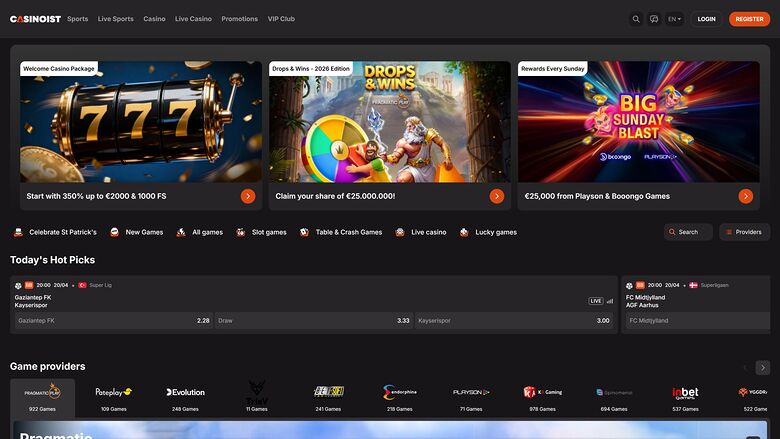Open the Welcome Casino Package 777 banner
This screenshot has height=439, width=780.
coord(141,122)
